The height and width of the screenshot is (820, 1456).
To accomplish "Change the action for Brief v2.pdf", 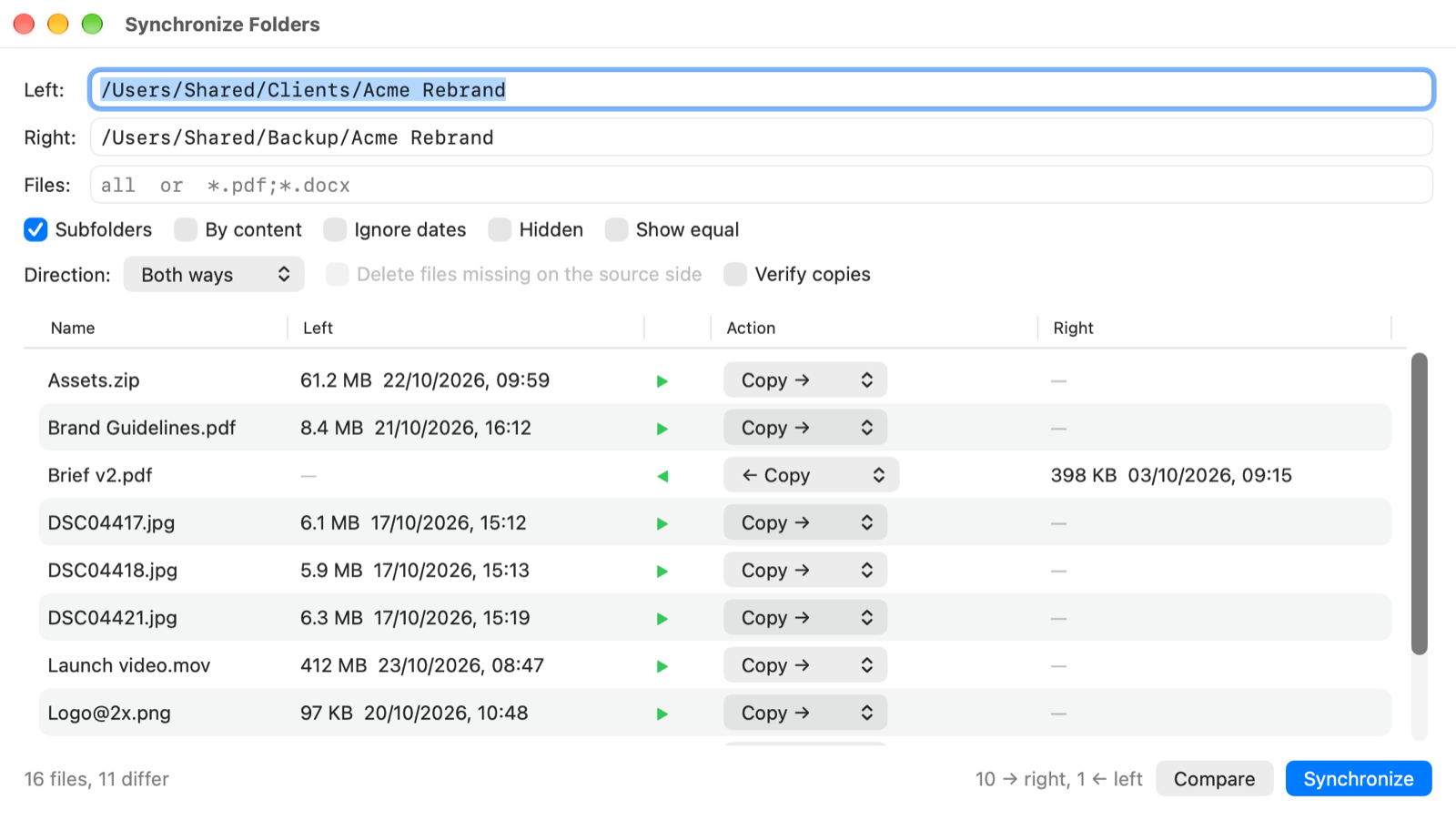I will click(x=811, y=475).
